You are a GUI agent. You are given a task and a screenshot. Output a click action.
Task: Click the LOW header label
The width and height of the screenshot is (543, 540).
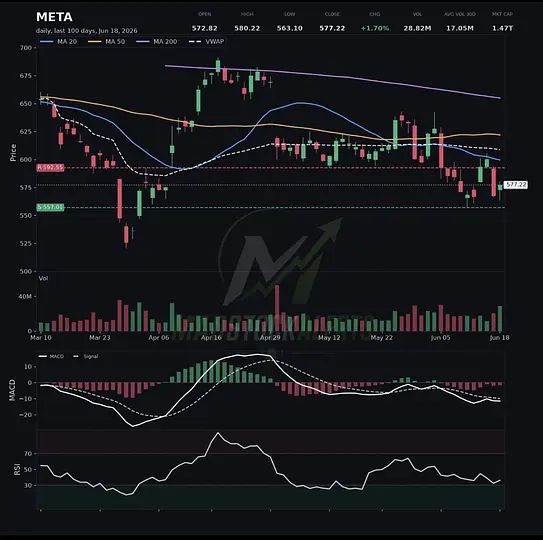[x=290, y=14]
